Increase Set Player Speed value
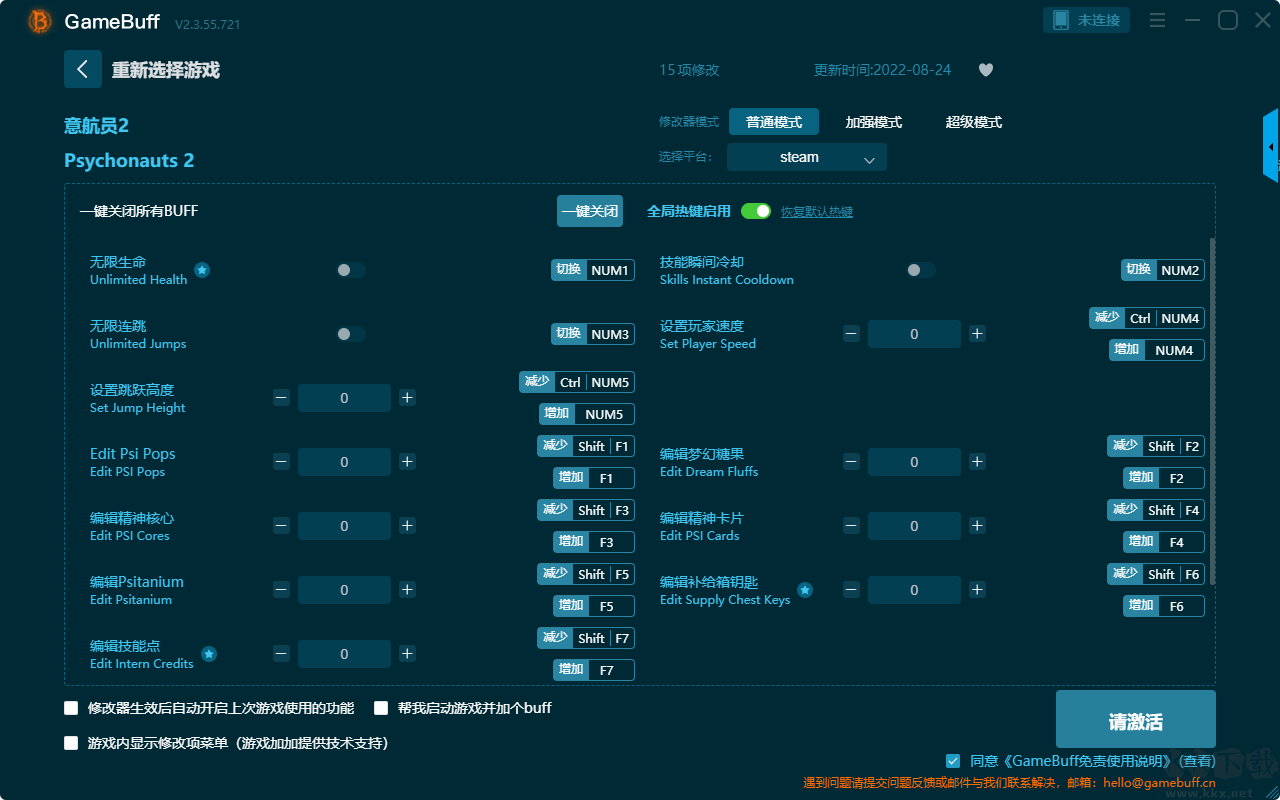The image size is (1280, 800). pos(977,334)
